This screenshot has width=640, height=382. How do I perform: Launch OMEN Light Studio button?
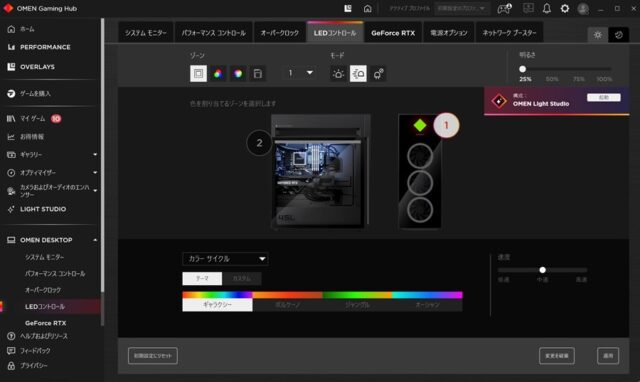604,97
